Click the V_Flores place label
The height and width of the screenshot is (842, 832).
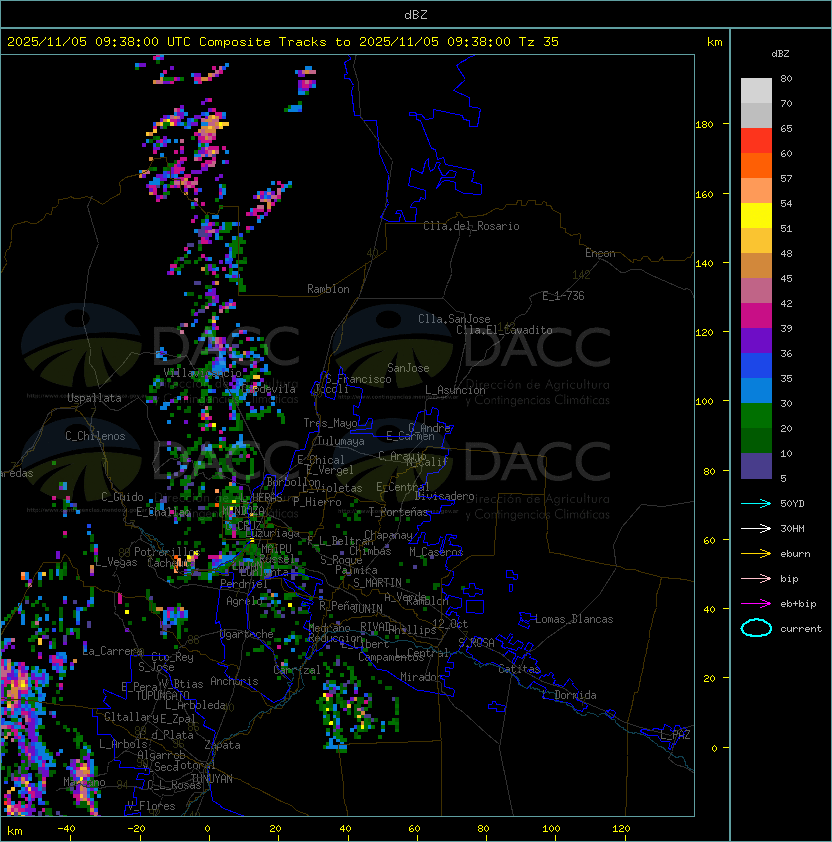(151, 806)
